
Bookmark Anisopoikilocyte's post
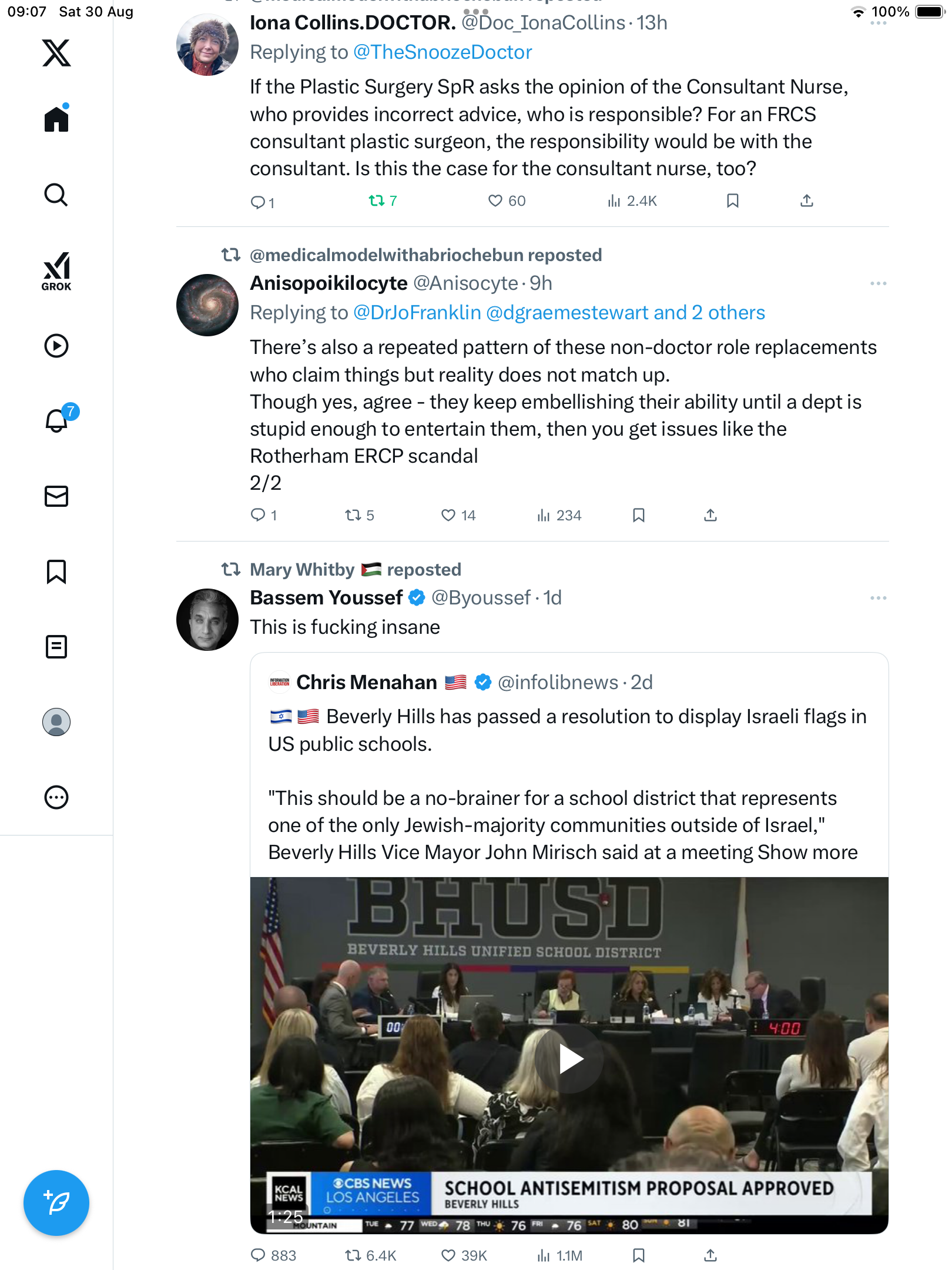639,516
